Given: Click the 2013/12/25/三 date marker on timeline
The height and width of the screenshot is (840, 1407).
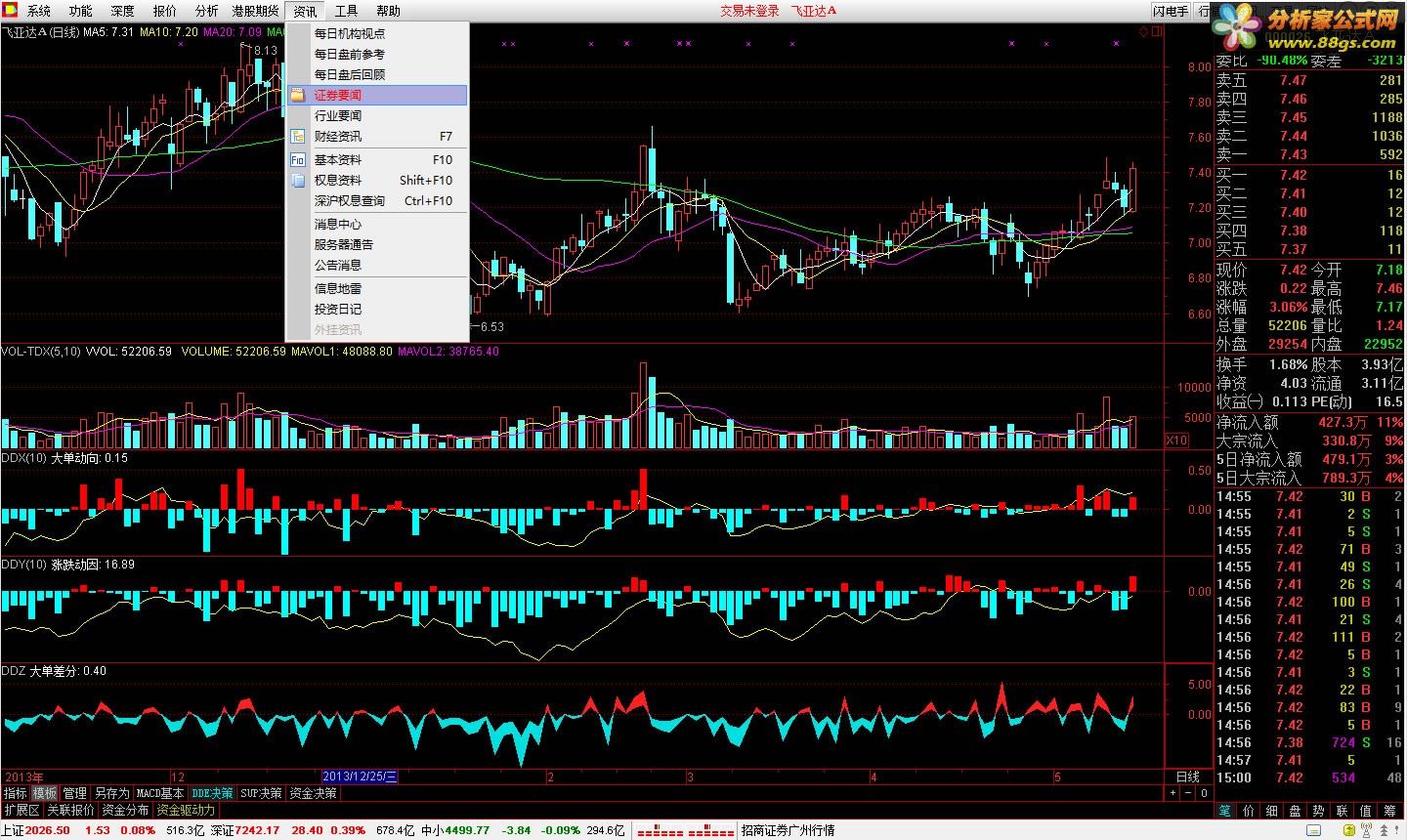Looking at the screenshot, I should [361, 777].
